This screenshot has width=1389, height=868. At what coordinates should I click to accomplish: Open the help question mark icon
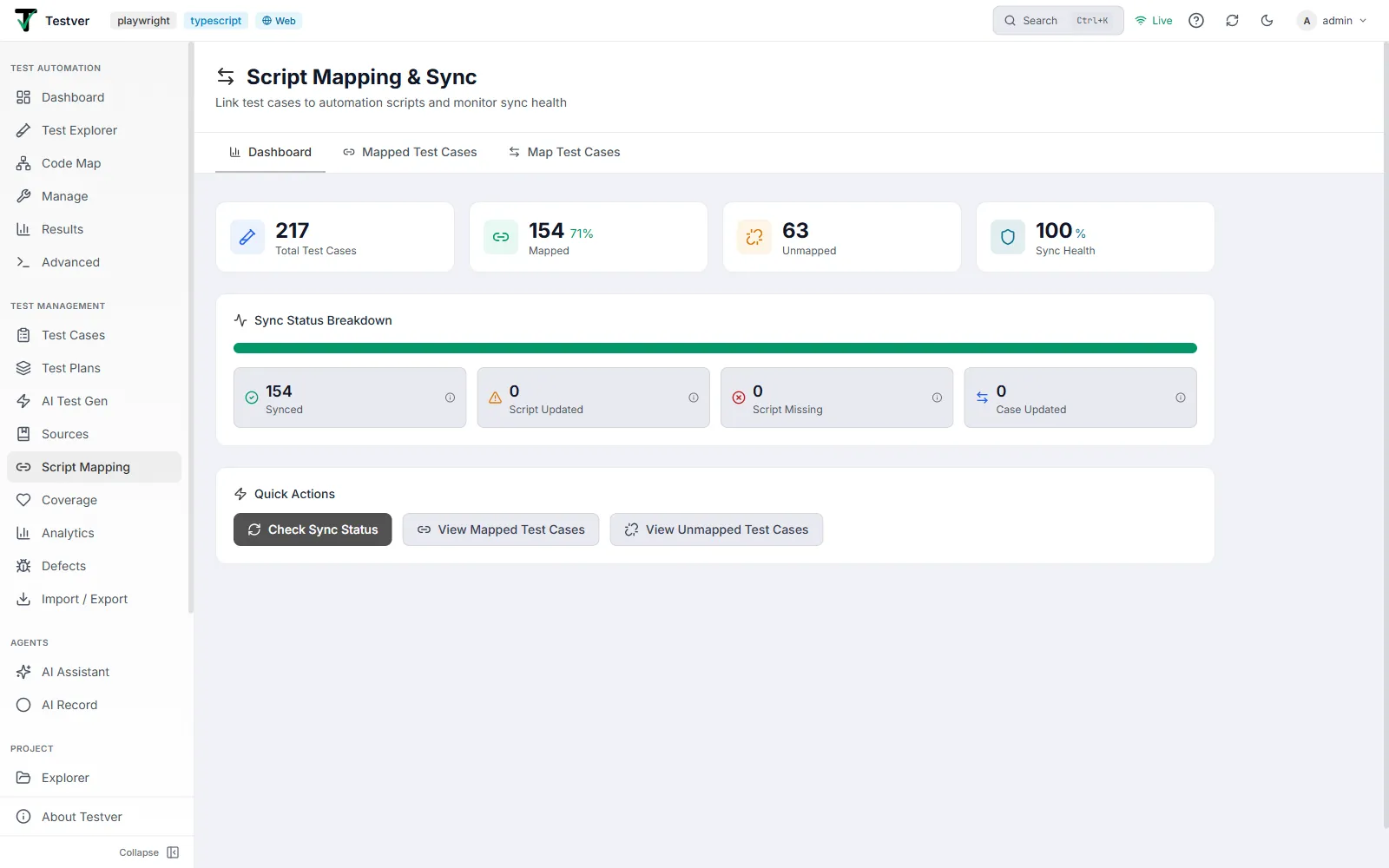[1196, 21]
